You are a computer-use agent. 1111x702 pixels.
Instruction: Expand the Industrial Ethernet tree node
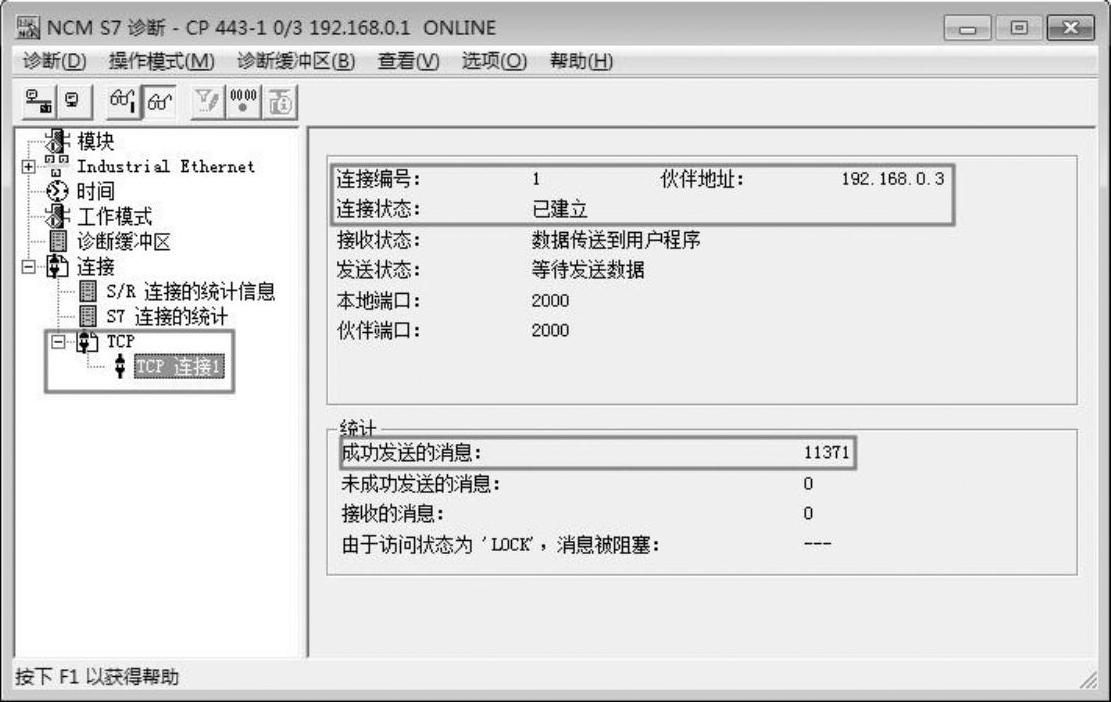pyautogui.click(x=28, y=166)
